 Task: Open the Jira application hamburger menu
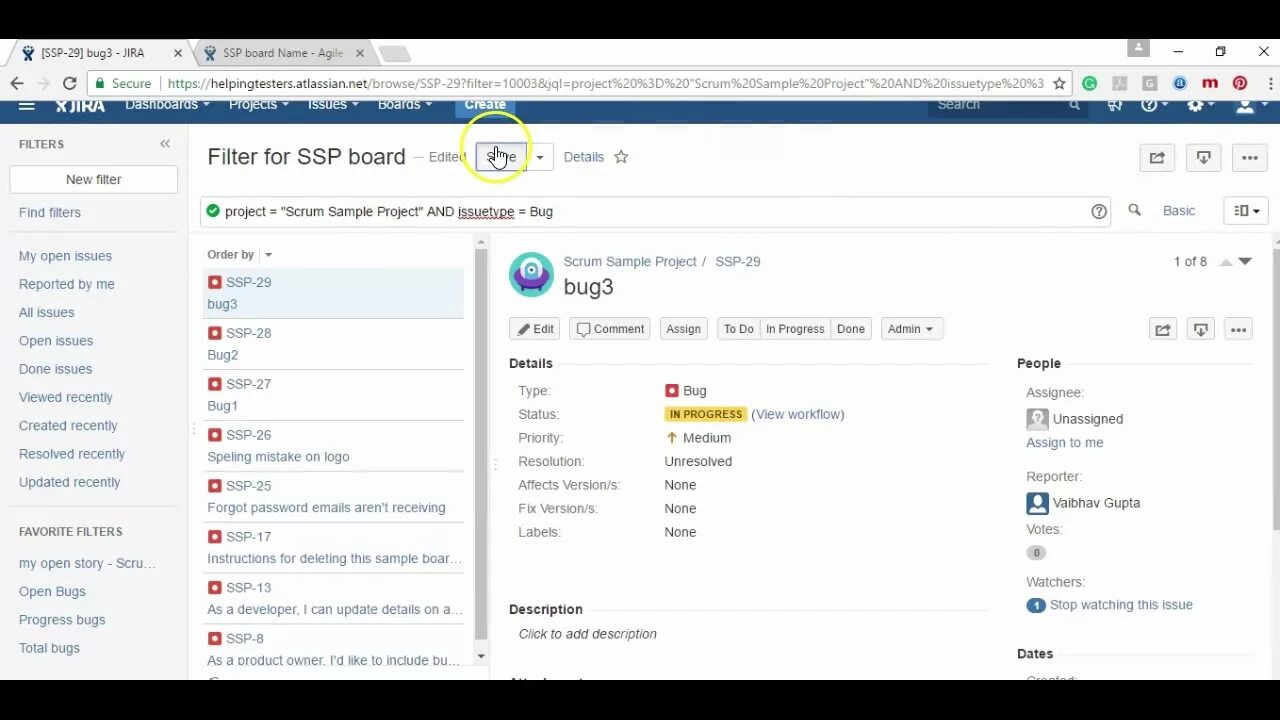click(26, 105)
